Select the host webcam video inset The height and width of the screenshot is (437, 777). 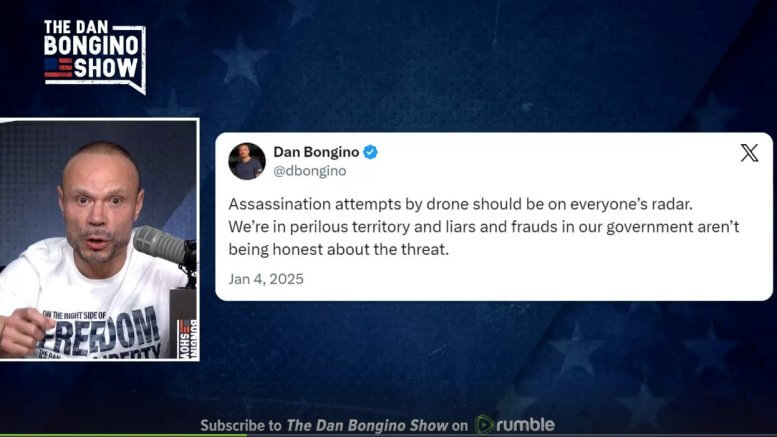pos(99,239)
